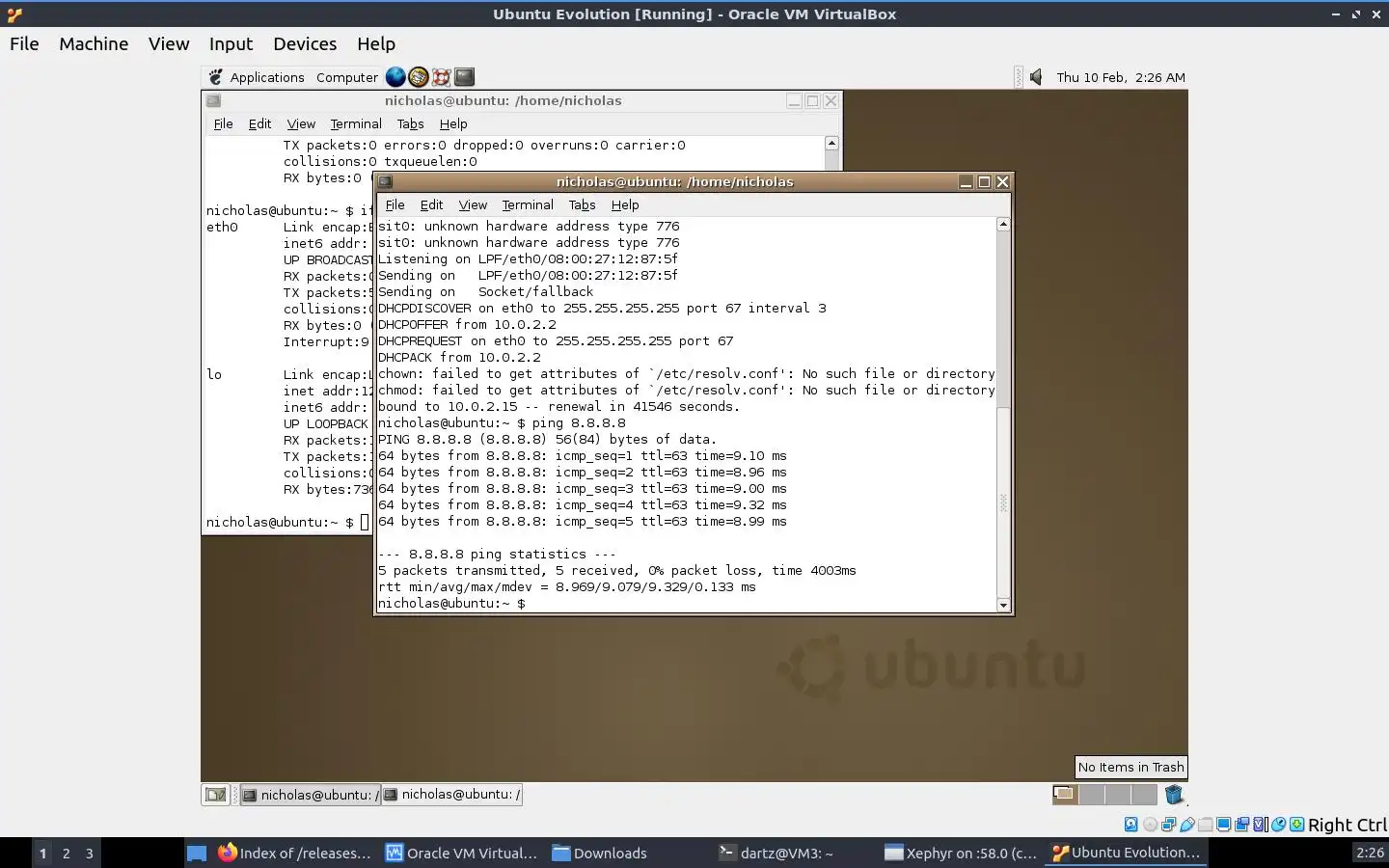Image resolution: width=1389 pixels, height=868 pixels.
Task: Click the VirtualBox CPU virtualization status icon
Action: (x=1260, y=825)
